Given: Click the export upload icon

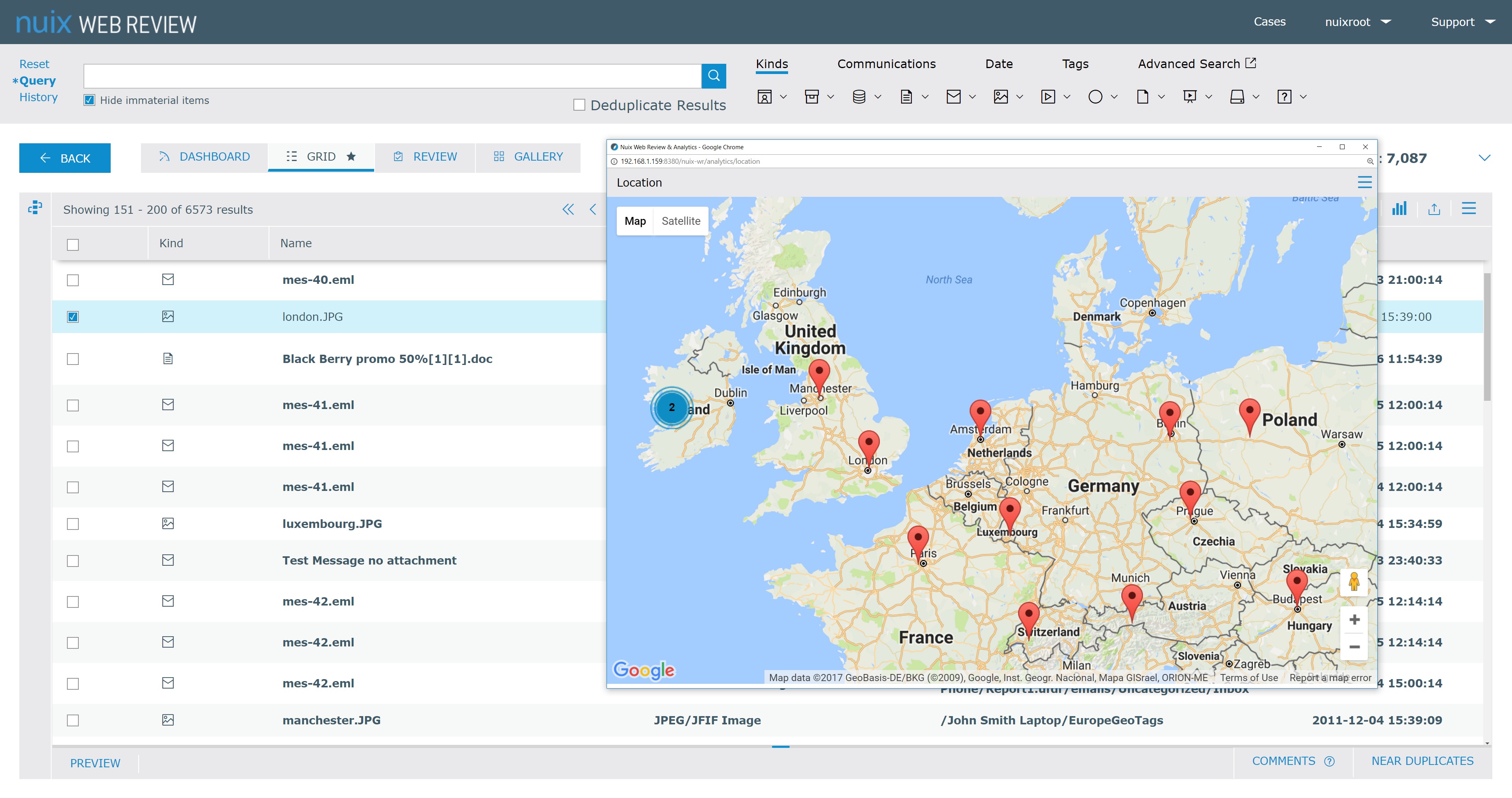Looking at the screenshot, I should point(1434,209).
